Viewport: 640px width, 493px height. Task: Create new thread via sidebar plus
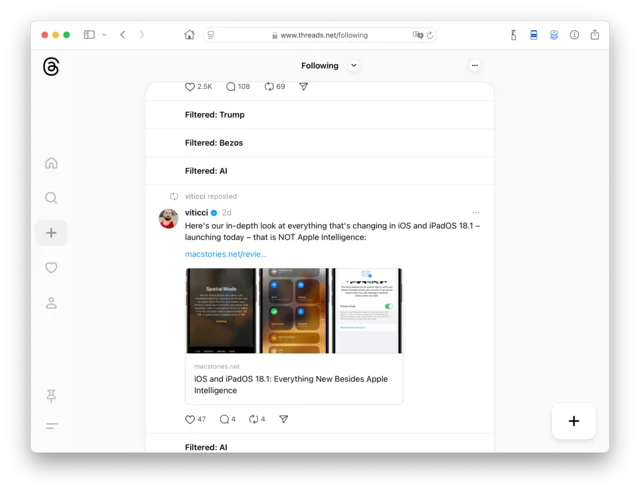click(51, 233)
